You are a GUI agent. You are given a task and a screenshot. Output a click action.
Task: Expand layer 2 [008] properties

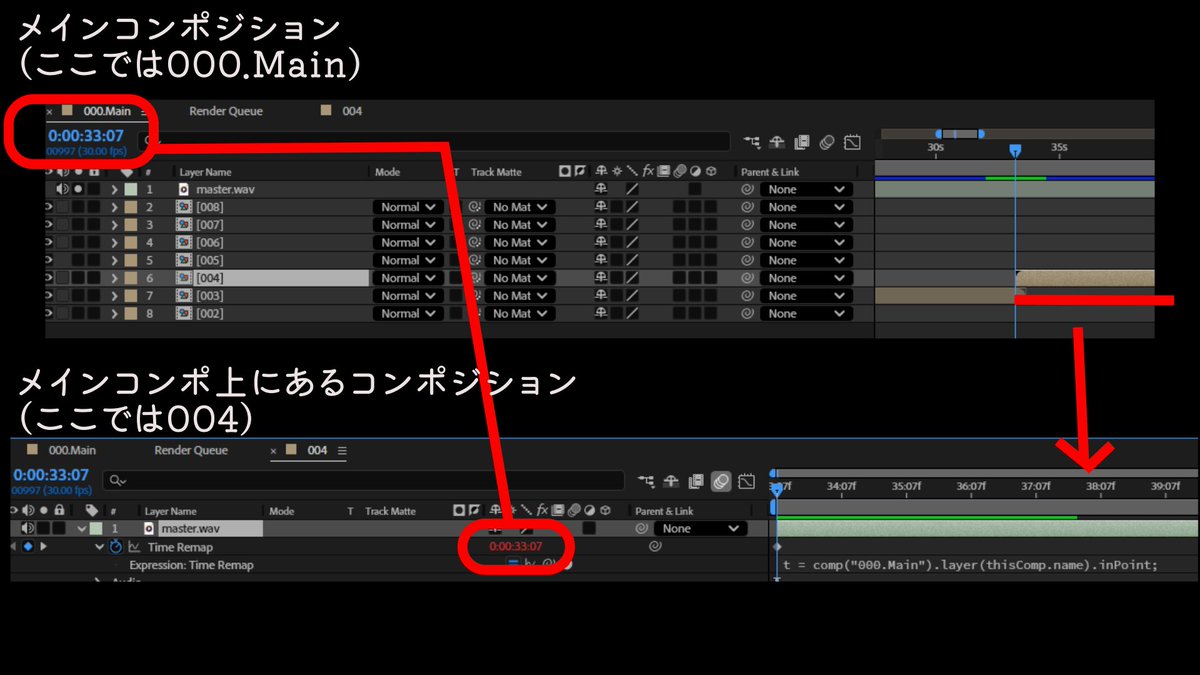[x=114, y=207]
